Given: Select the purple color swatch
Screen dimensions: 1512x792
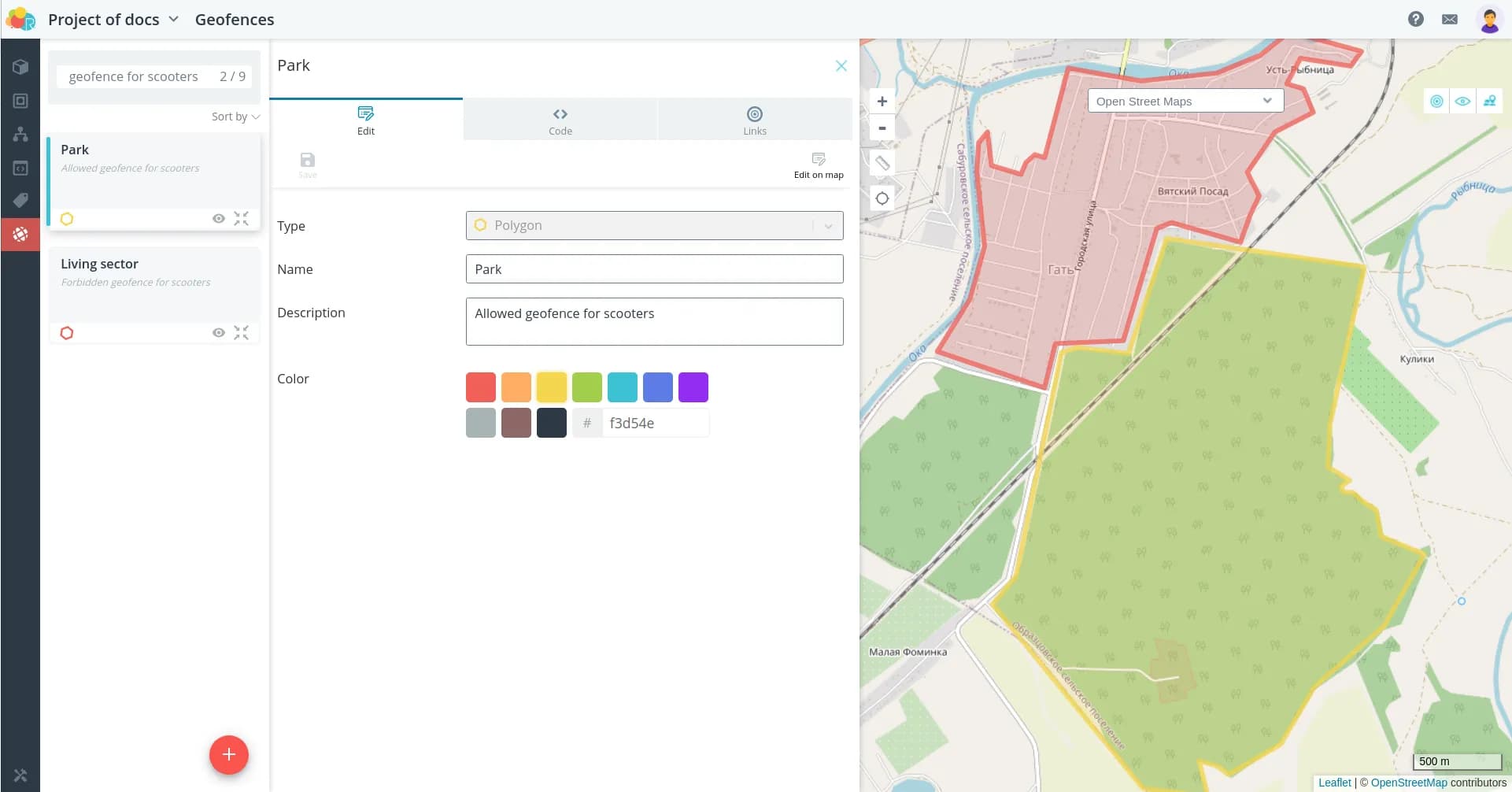Looking at the screenshot, I should (693, 387).
